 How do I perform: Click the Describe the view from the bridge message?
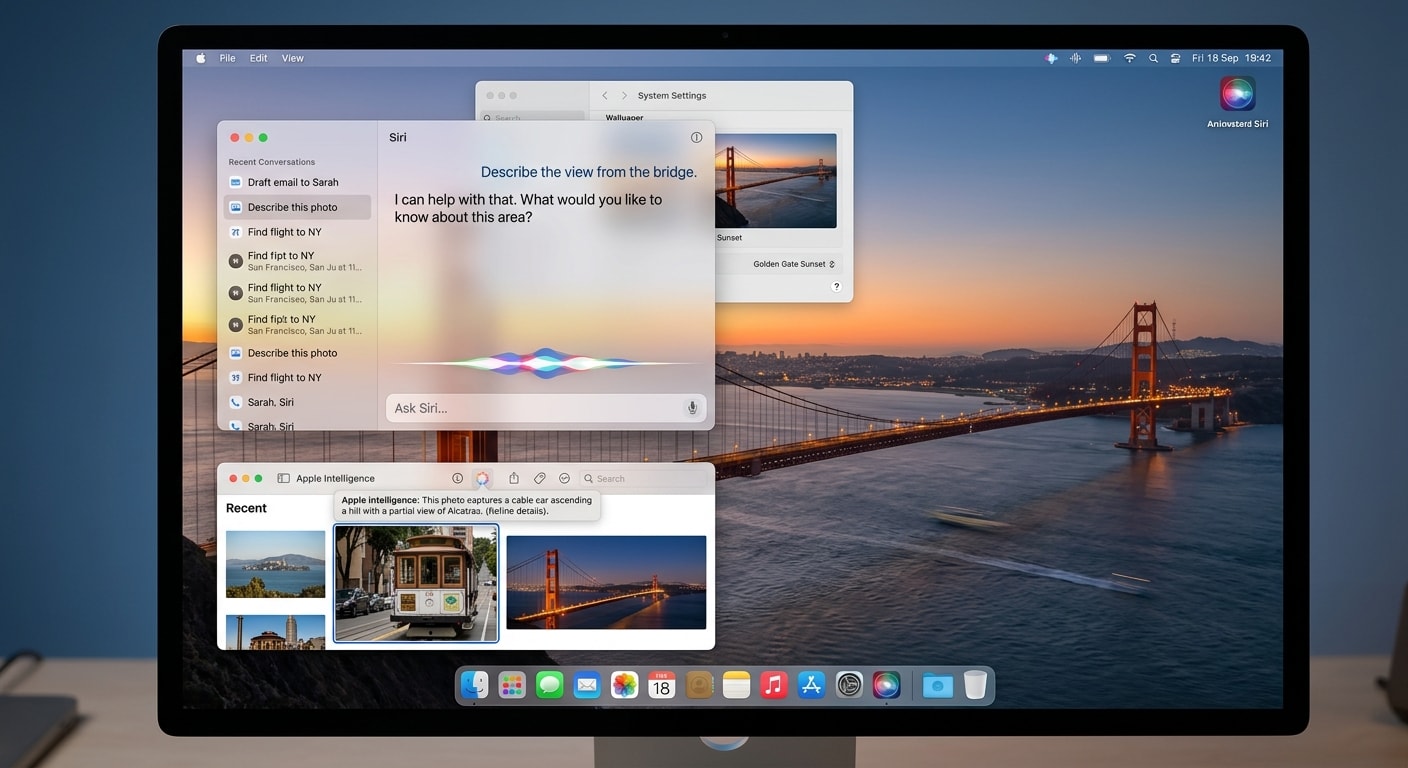(x=589, y=172)
